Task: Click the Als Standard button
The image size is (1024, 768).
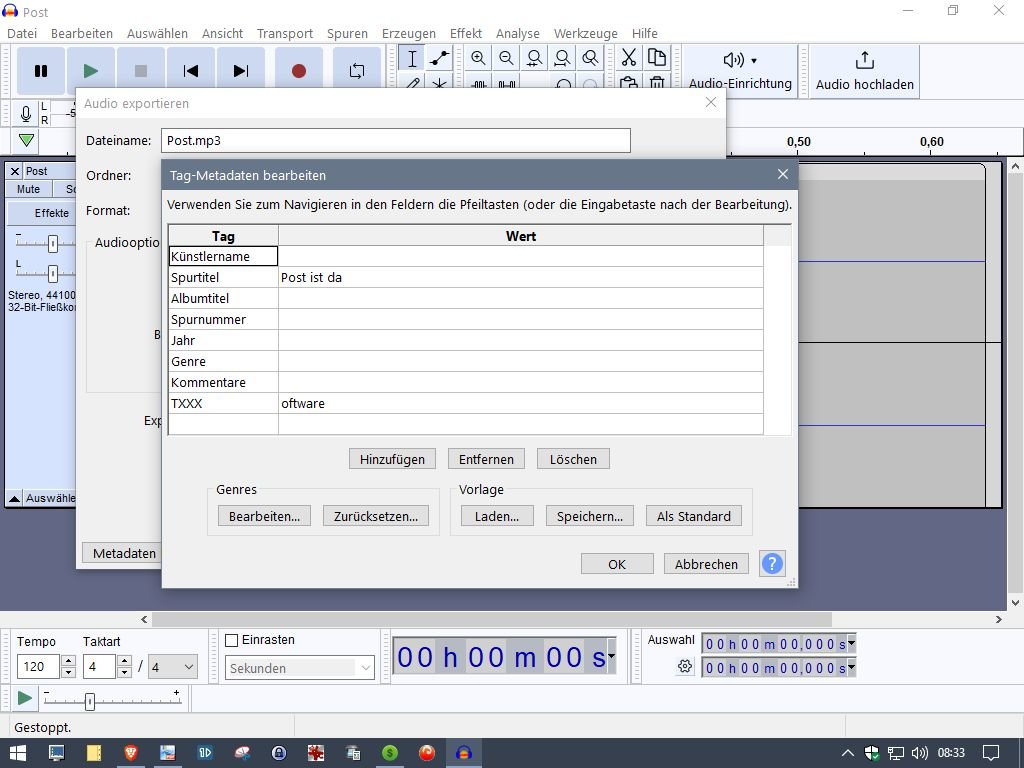Action: 693,516
